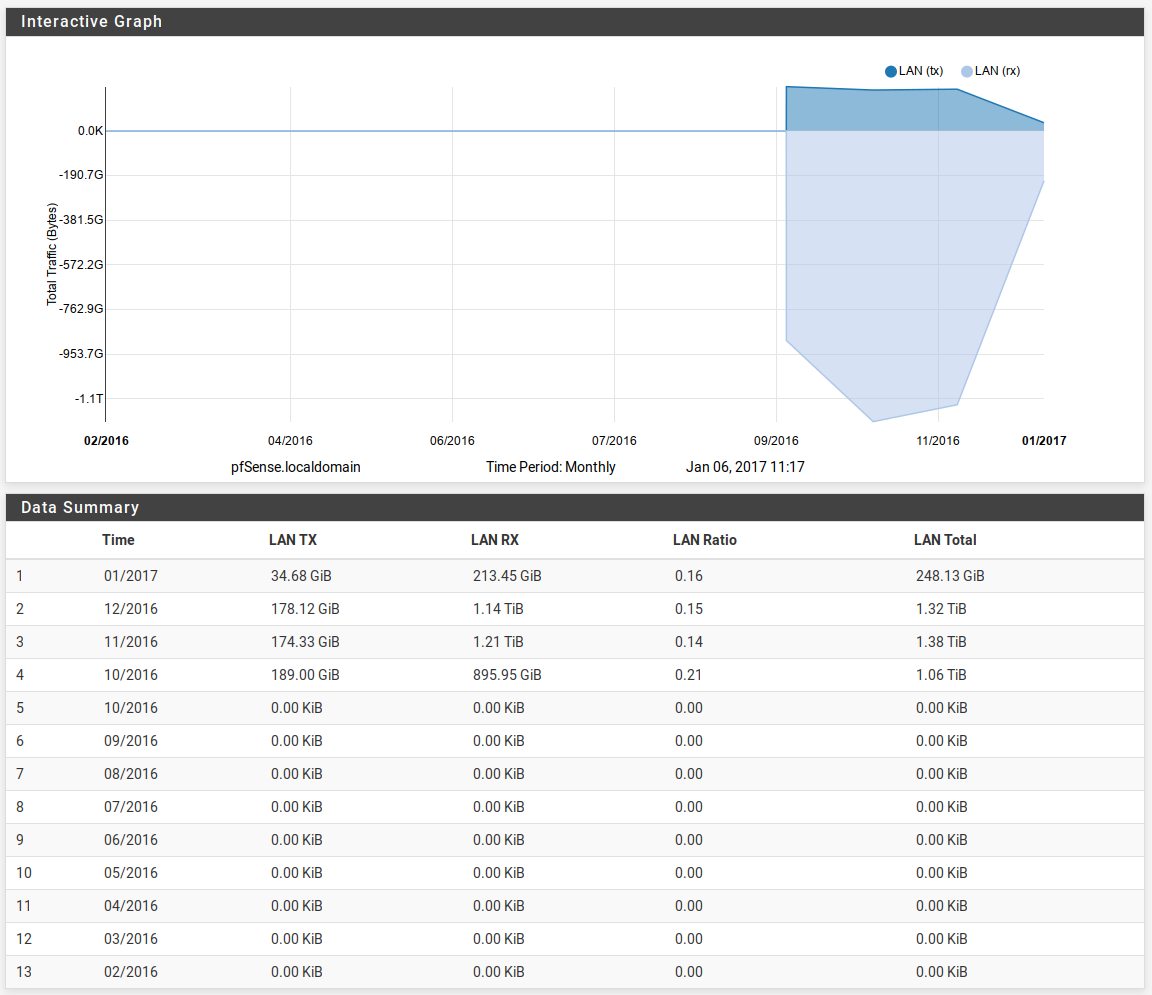Click the Time Period: Monthly label

551,467
